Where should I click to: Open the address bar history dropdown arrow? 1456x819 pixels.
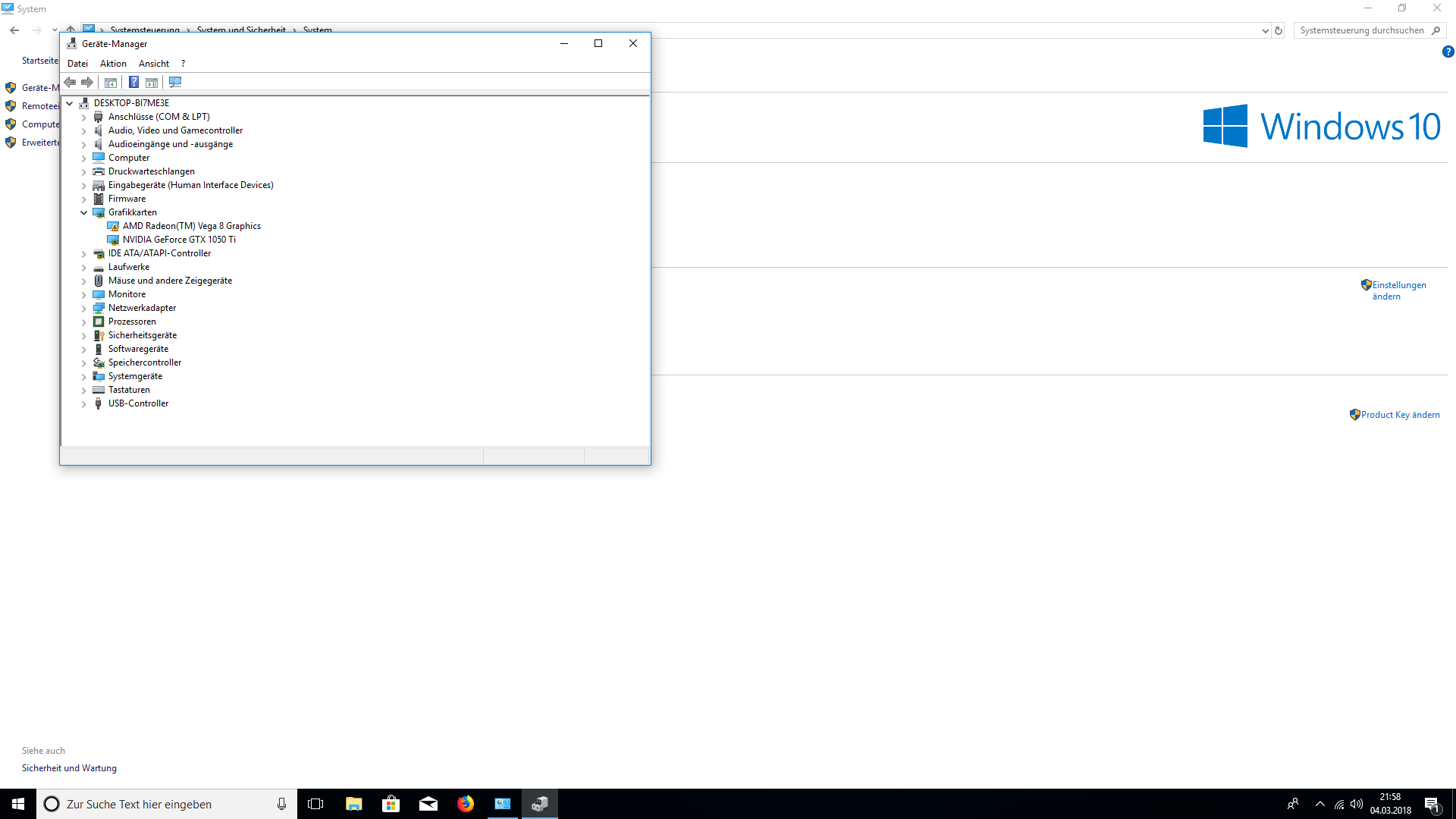point(1265,30)
